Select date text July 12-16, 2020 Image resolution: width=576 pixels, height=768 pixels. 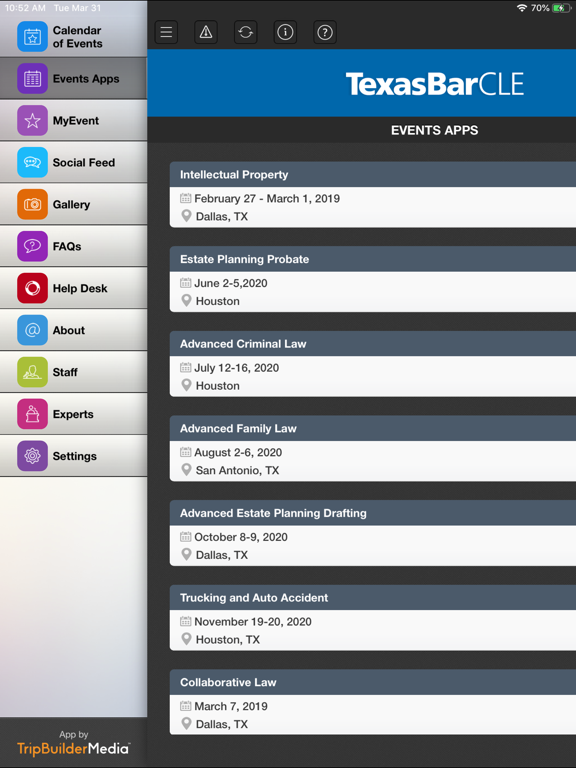[237, 368]
